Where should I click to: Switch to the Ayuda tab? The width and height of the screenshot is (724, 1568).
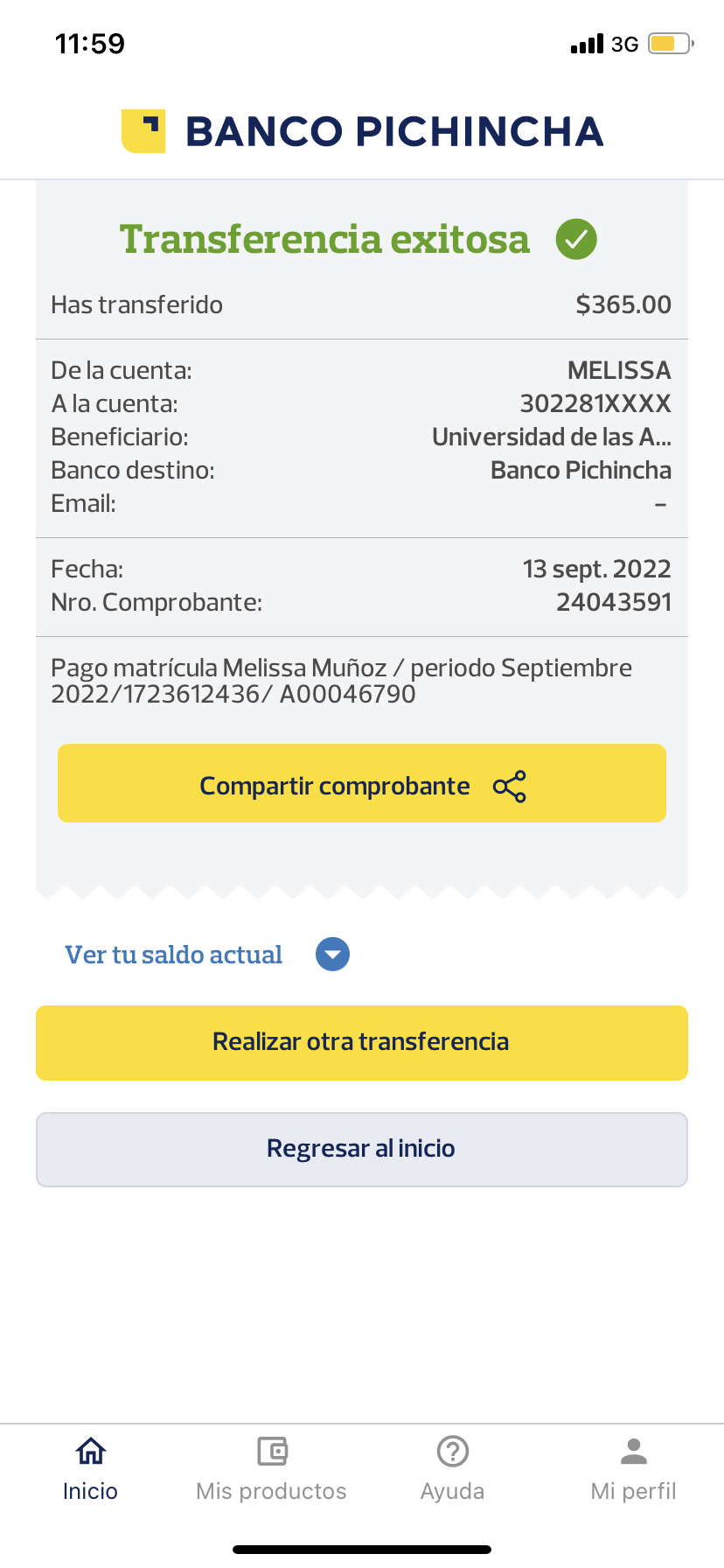pos(453,1490)
